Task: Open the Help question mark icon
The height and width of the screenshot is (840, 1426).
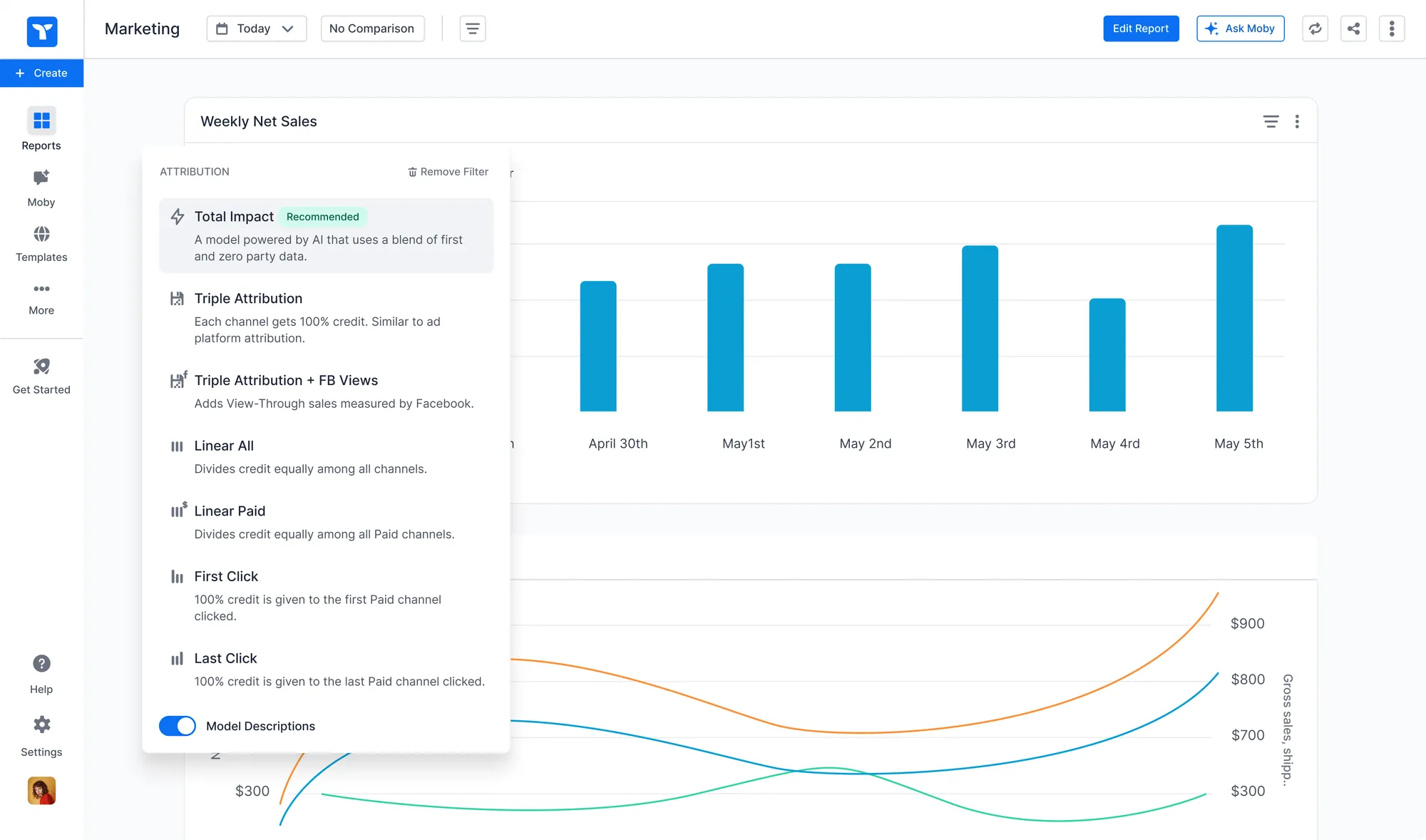Action: [x=41, y=664]
